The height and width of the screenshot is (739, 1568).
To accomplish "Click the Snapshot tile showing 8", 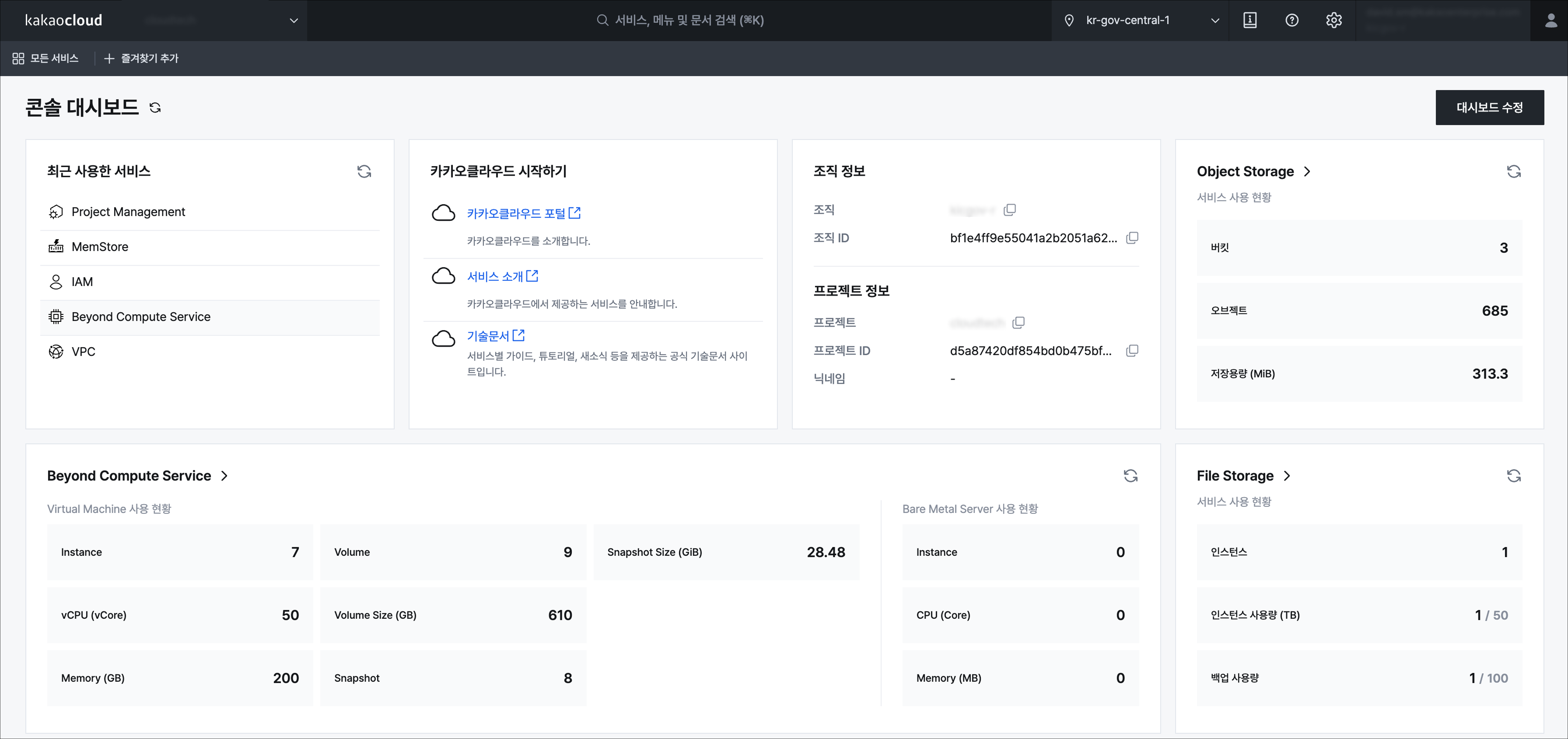I will (454, 678).
